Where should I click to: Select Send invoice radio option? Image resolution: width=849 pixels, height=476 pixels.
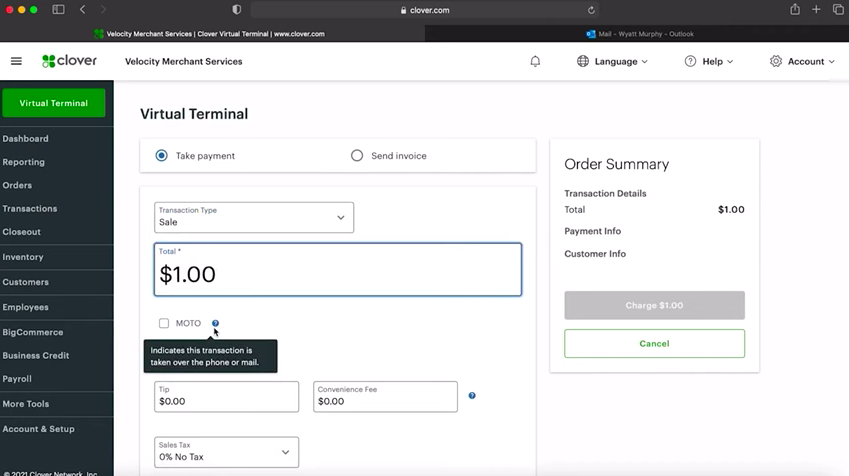click(x=357, y=156)
